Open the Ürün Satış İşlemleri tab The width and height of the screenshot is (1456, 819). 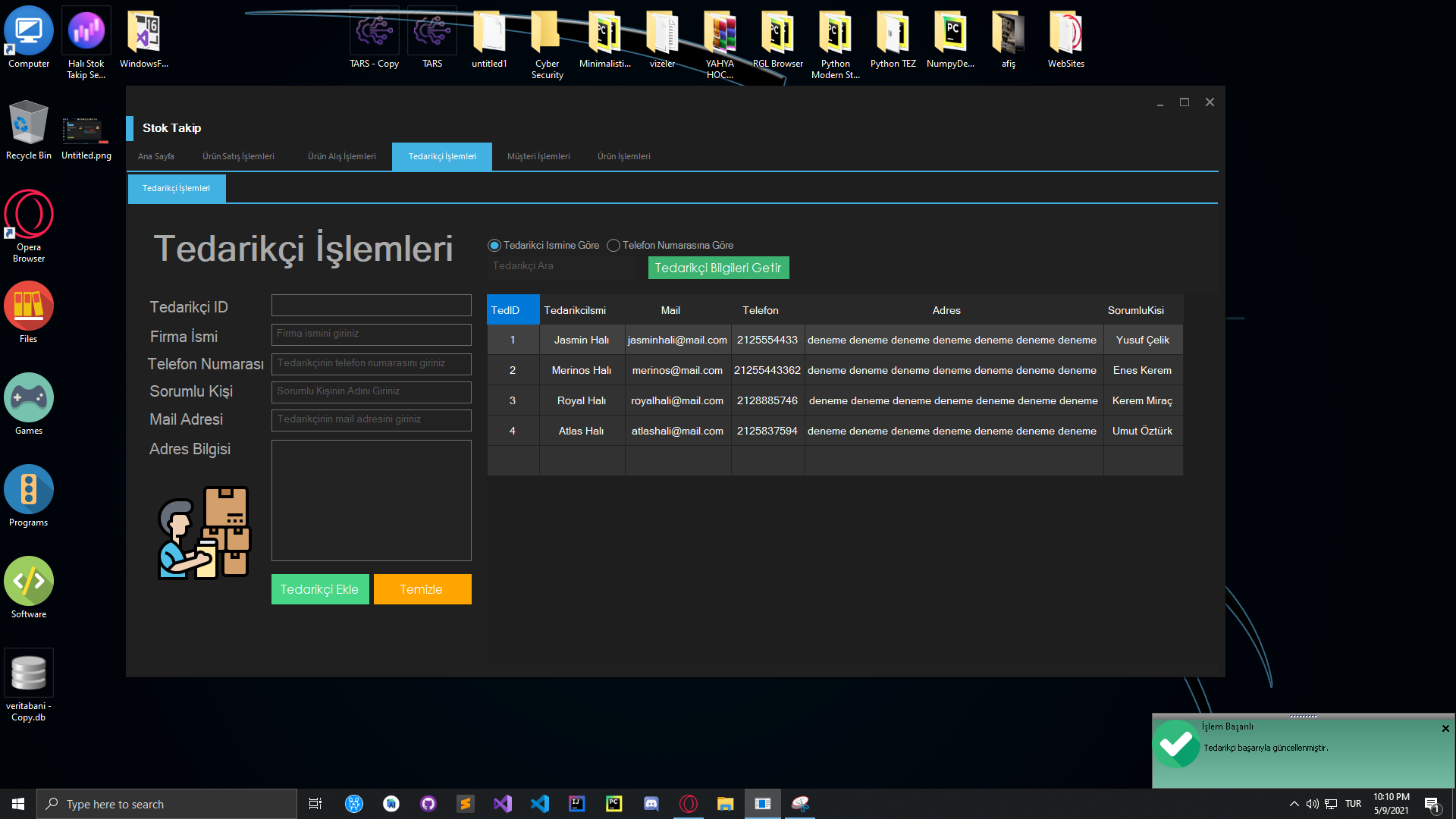coord(238,157)
